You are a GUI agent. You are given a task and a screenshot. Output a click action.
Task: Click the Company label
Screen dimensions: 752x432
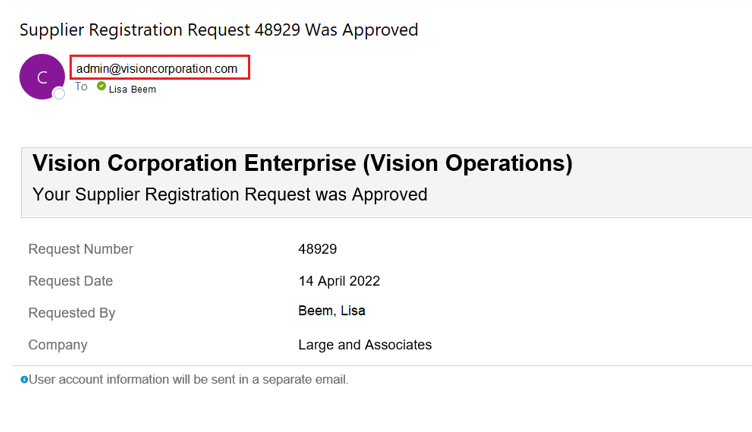coord(58,345)
